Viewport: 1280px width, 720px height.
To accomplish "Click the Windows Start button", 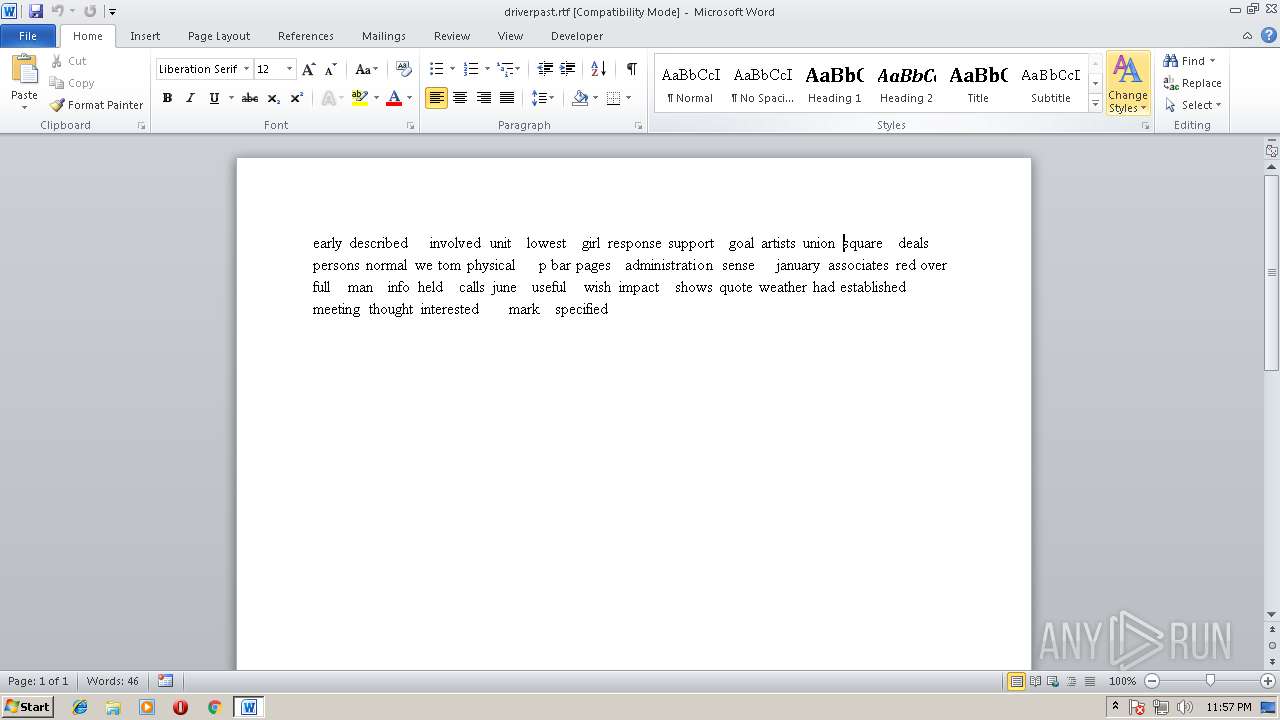I will coord(27,707).
